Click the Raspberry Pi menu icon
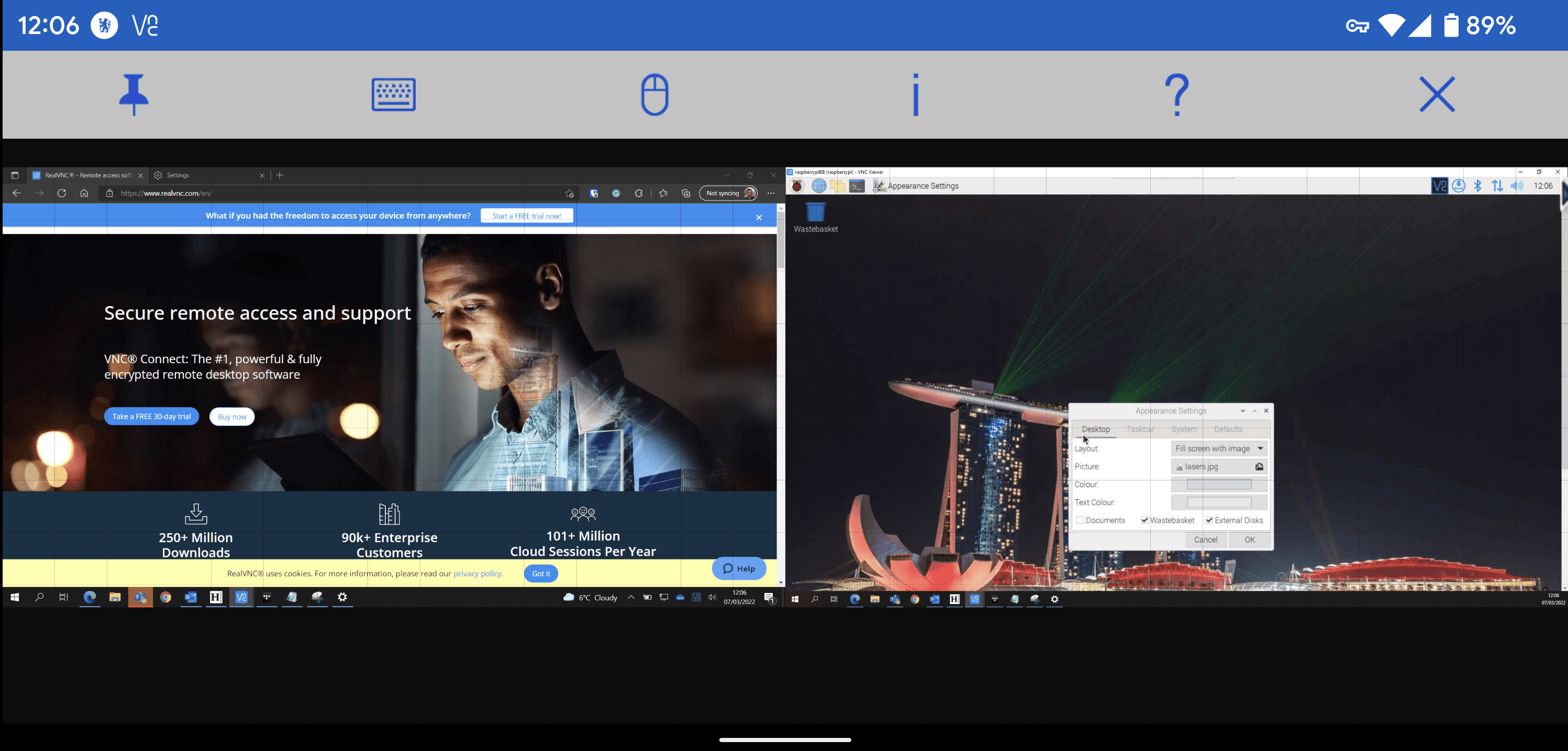The image size is (1568, 751). 797,186
